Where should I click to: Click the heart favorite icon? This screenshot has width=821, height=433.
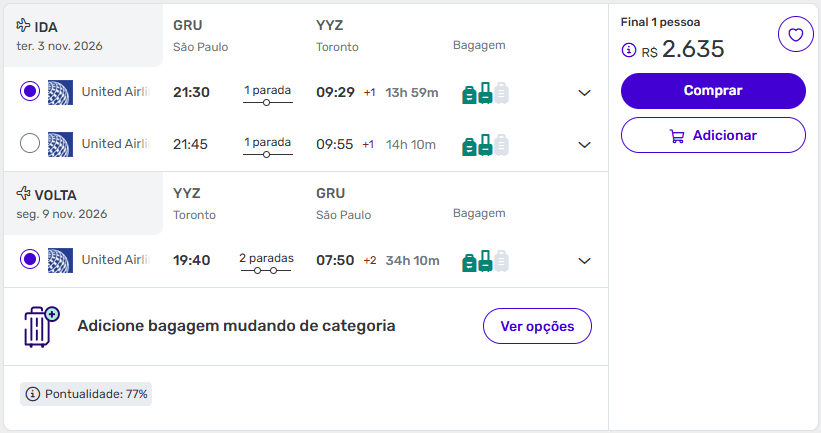795,36
